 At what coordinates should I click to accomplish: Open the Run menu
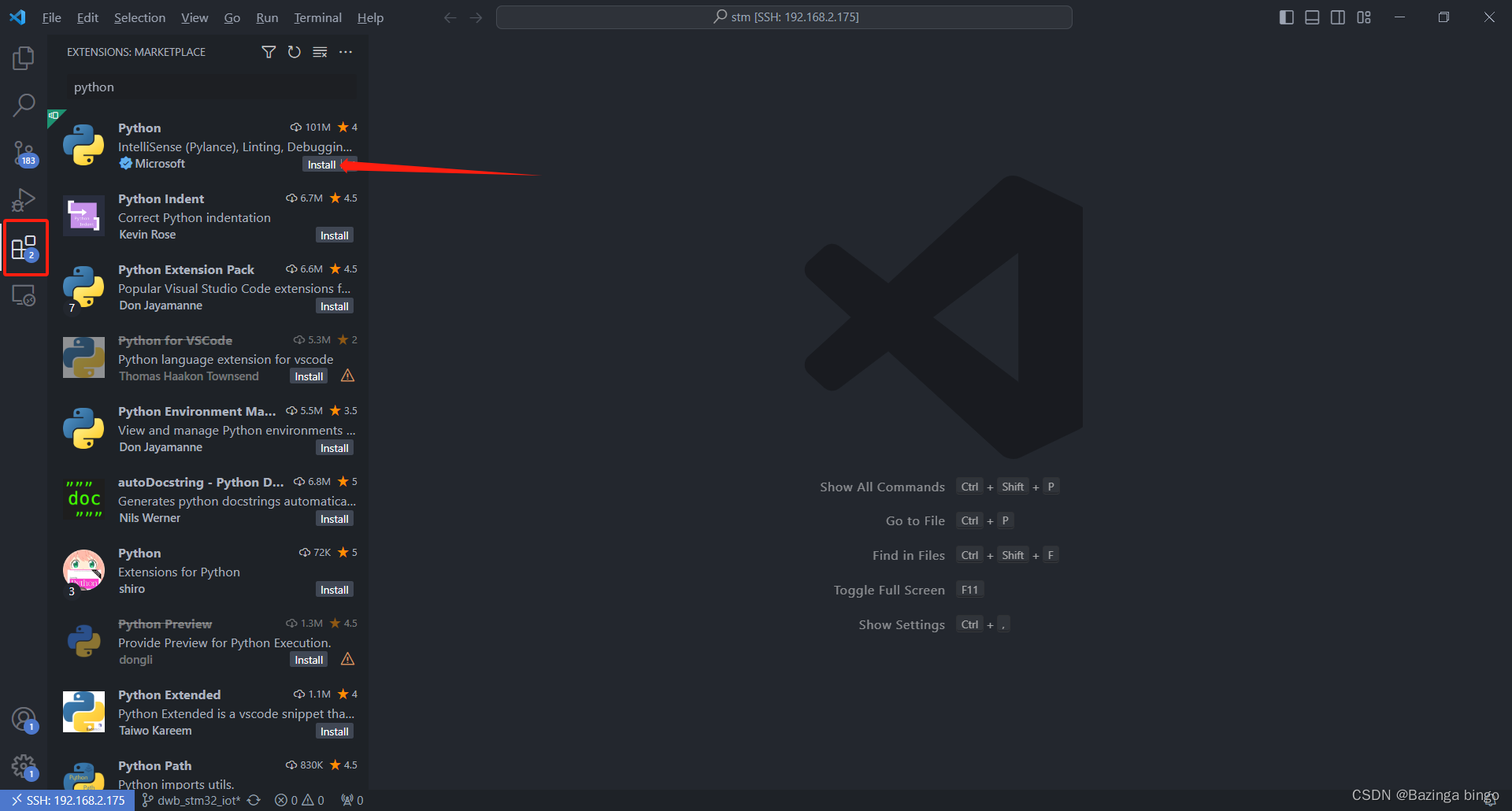pyautogui.click(x=267, y=17)
